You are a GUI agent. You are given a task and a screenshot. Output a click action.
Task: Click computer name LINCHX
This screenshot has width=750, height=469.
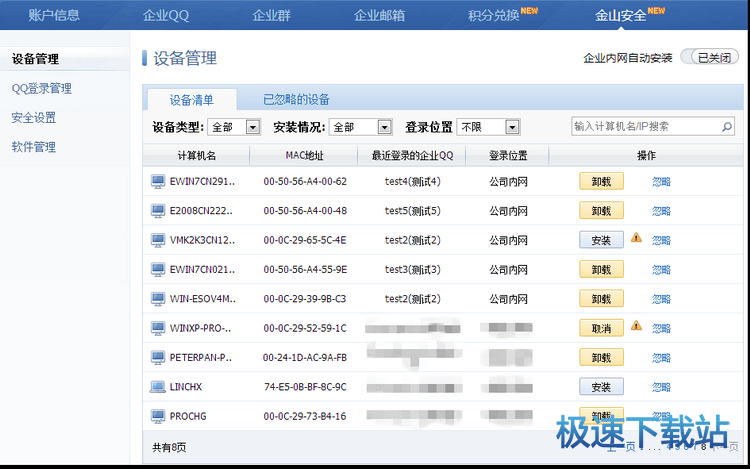[186, 387]
